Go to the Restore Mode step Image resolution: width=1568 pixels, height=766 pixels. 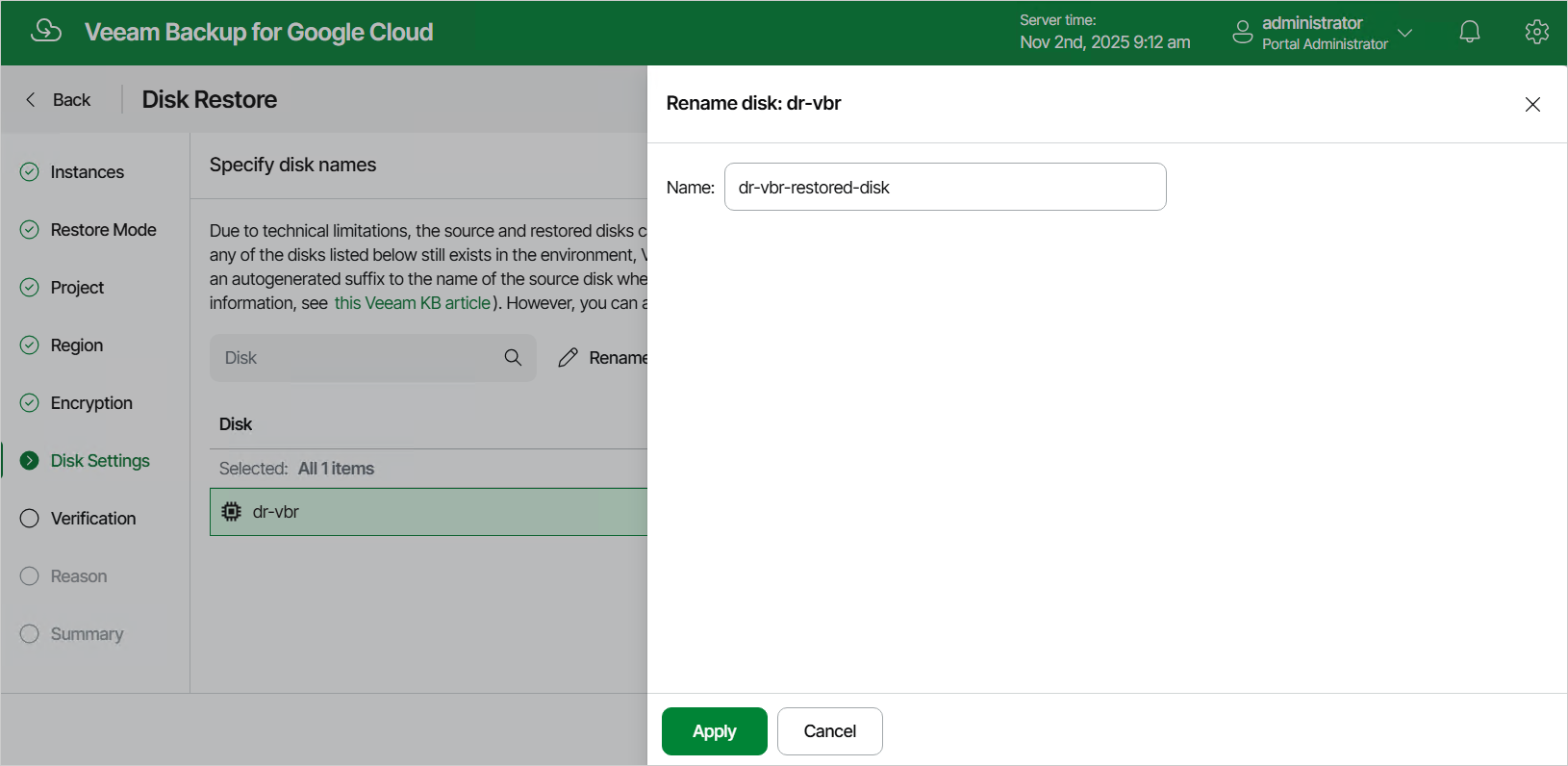coord(103,230)
